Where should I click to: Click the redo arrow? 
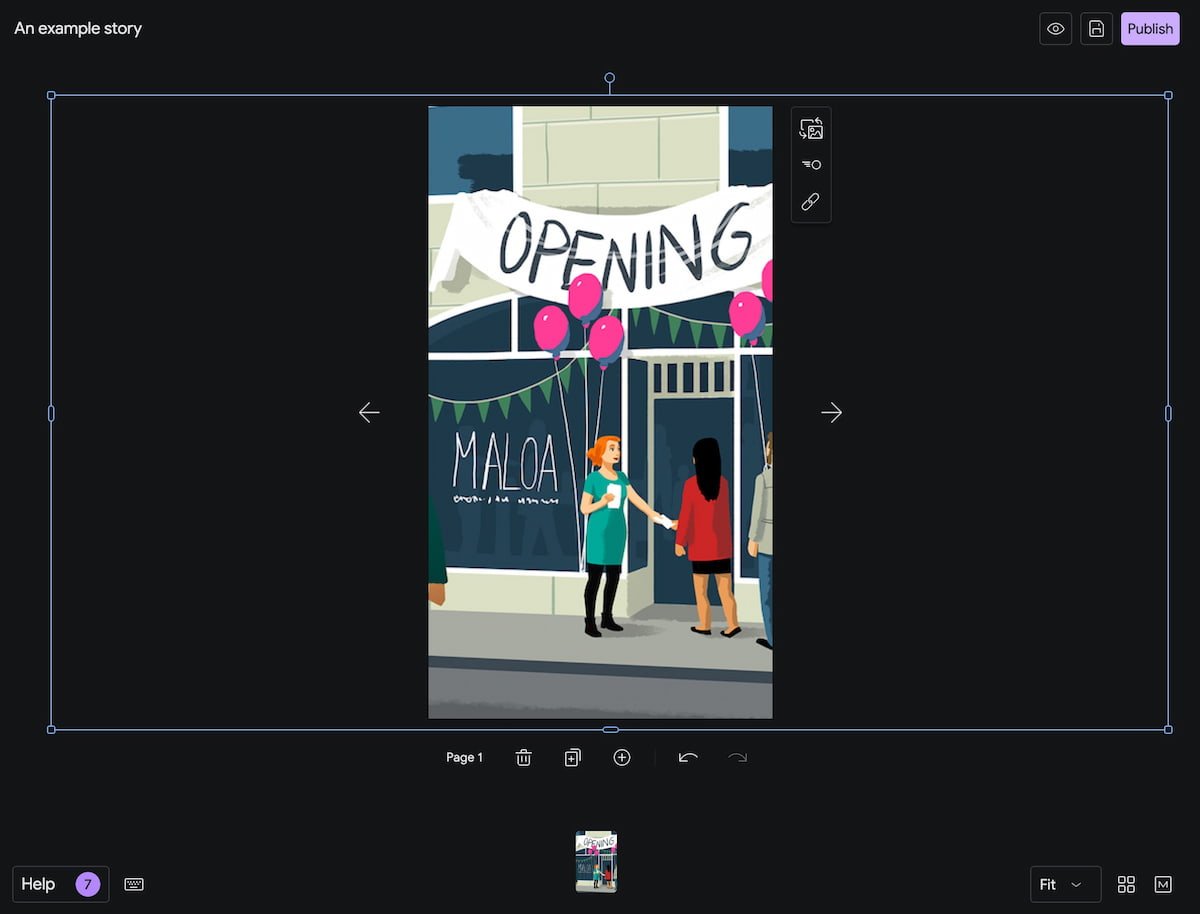tap(737, 758)
